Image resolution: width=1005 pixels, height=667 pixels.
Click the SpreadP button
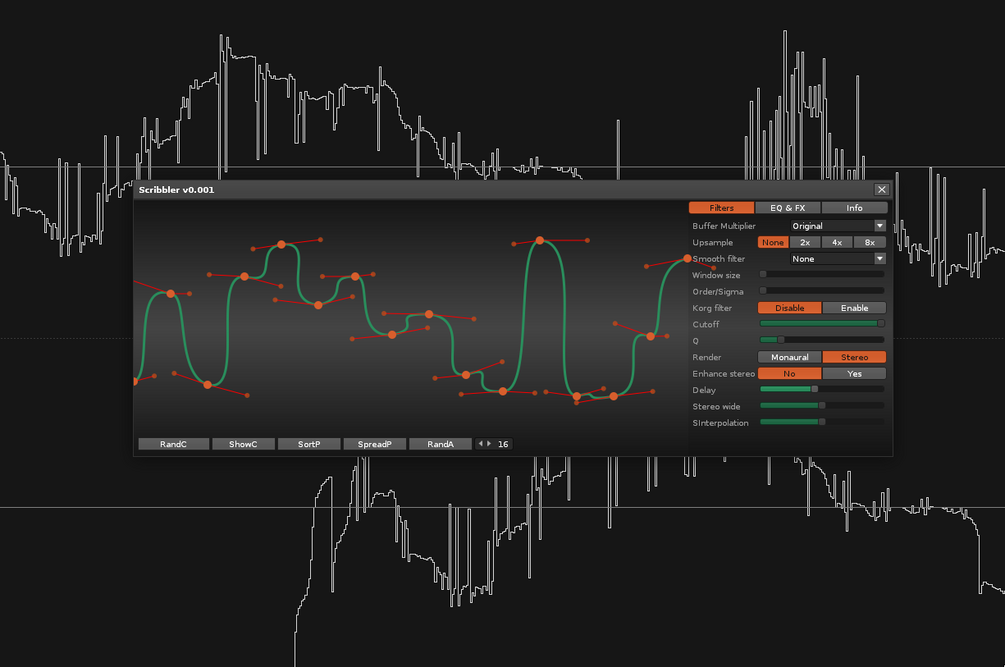click(x=374, y=444)
